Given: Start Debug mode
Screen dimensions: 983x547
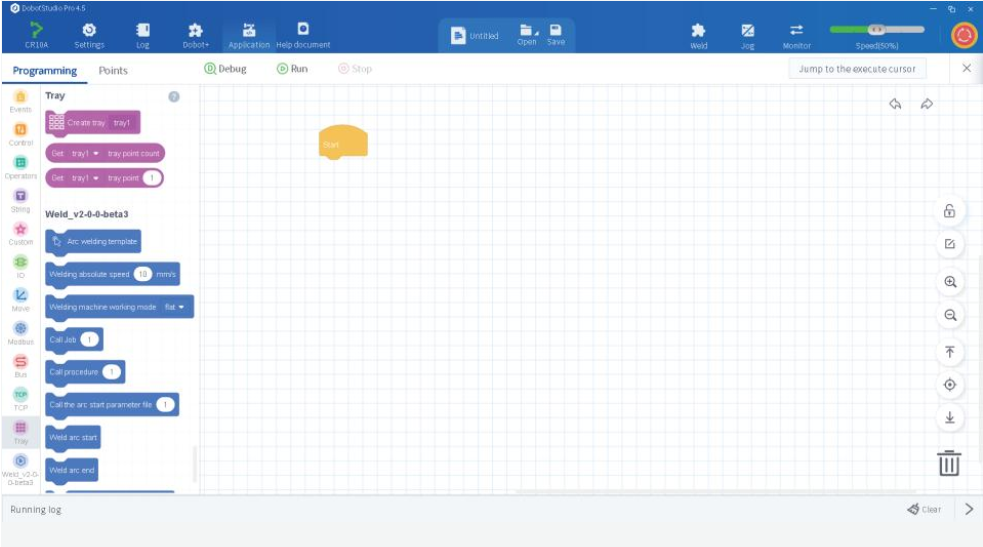Looking at the screenshot, I should pos(226,69).
